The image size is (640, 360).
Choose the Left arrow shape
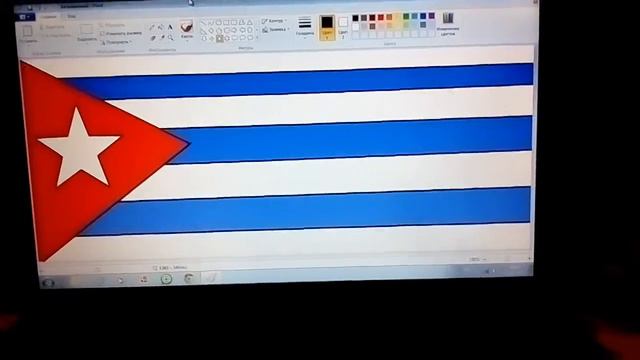(242, 30)
